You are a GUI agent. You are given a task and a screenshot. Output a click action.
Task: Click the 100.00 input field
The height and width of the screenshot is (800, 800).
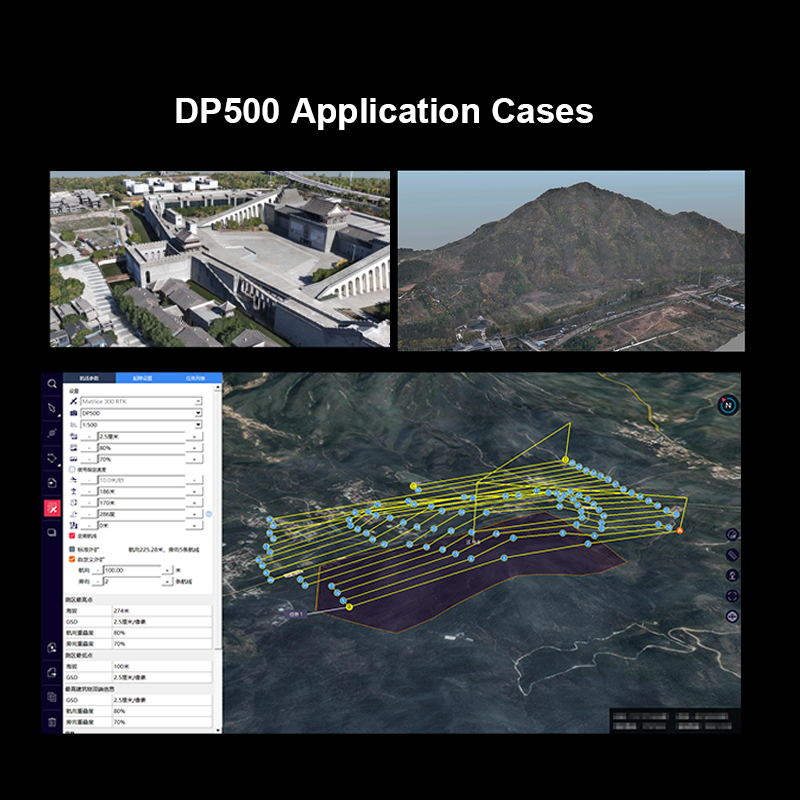[x=132, y=570]
